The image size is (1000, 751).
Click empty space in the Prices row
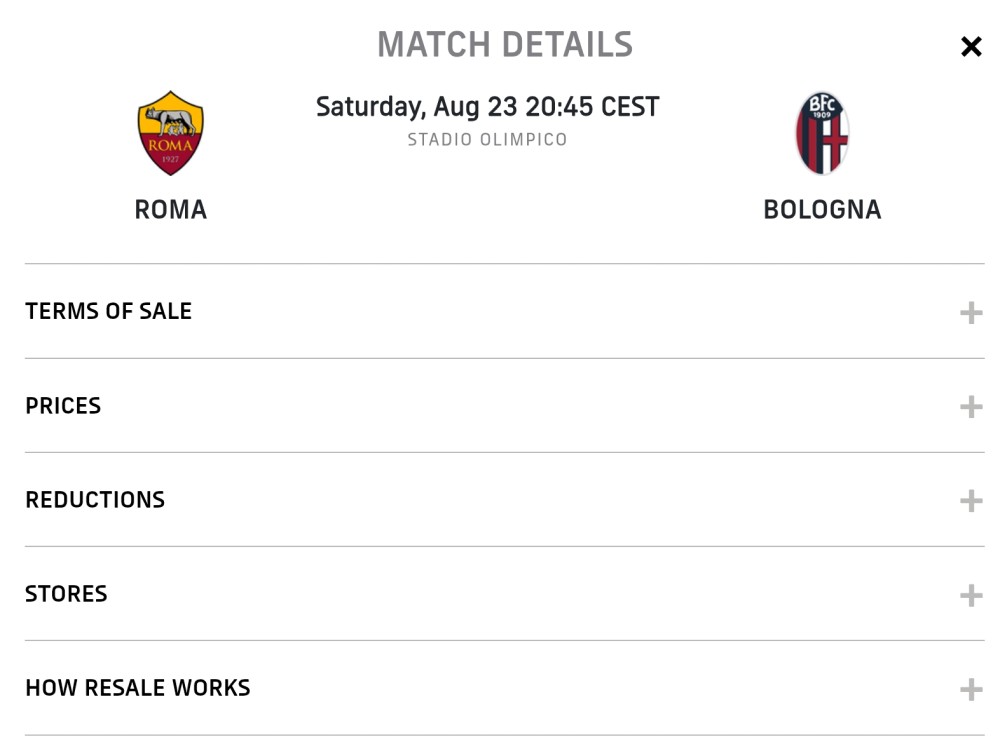coord(510,405)
